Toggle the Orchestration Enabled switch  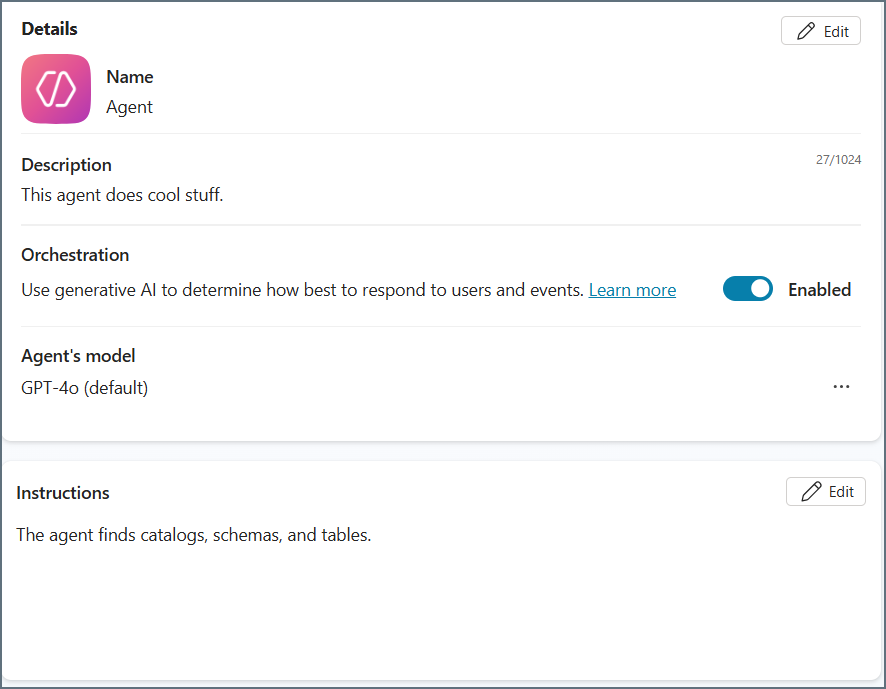click(x=748, y=289)
